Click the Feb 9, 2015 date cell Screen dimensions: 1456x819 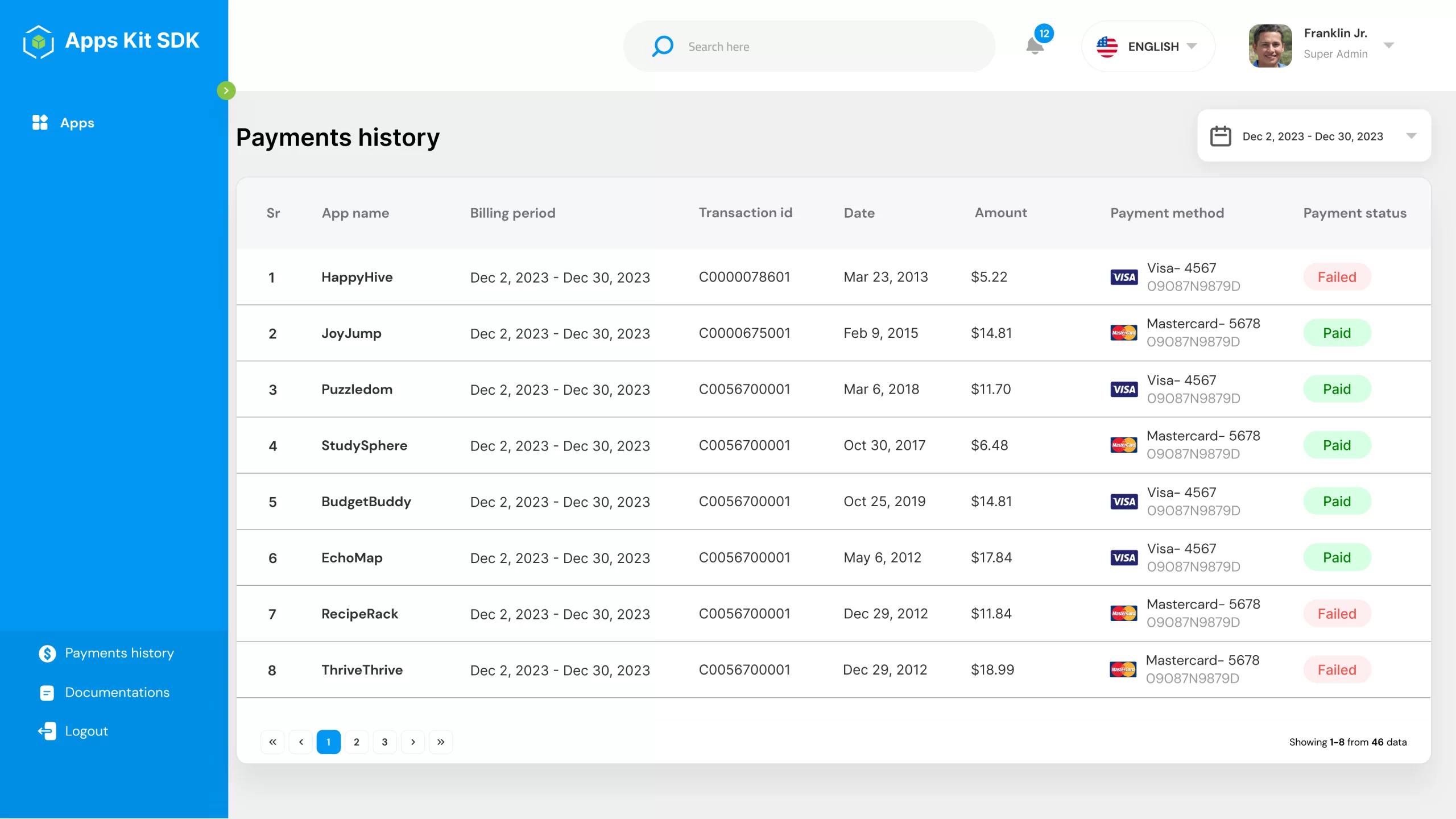pos(880,333)
